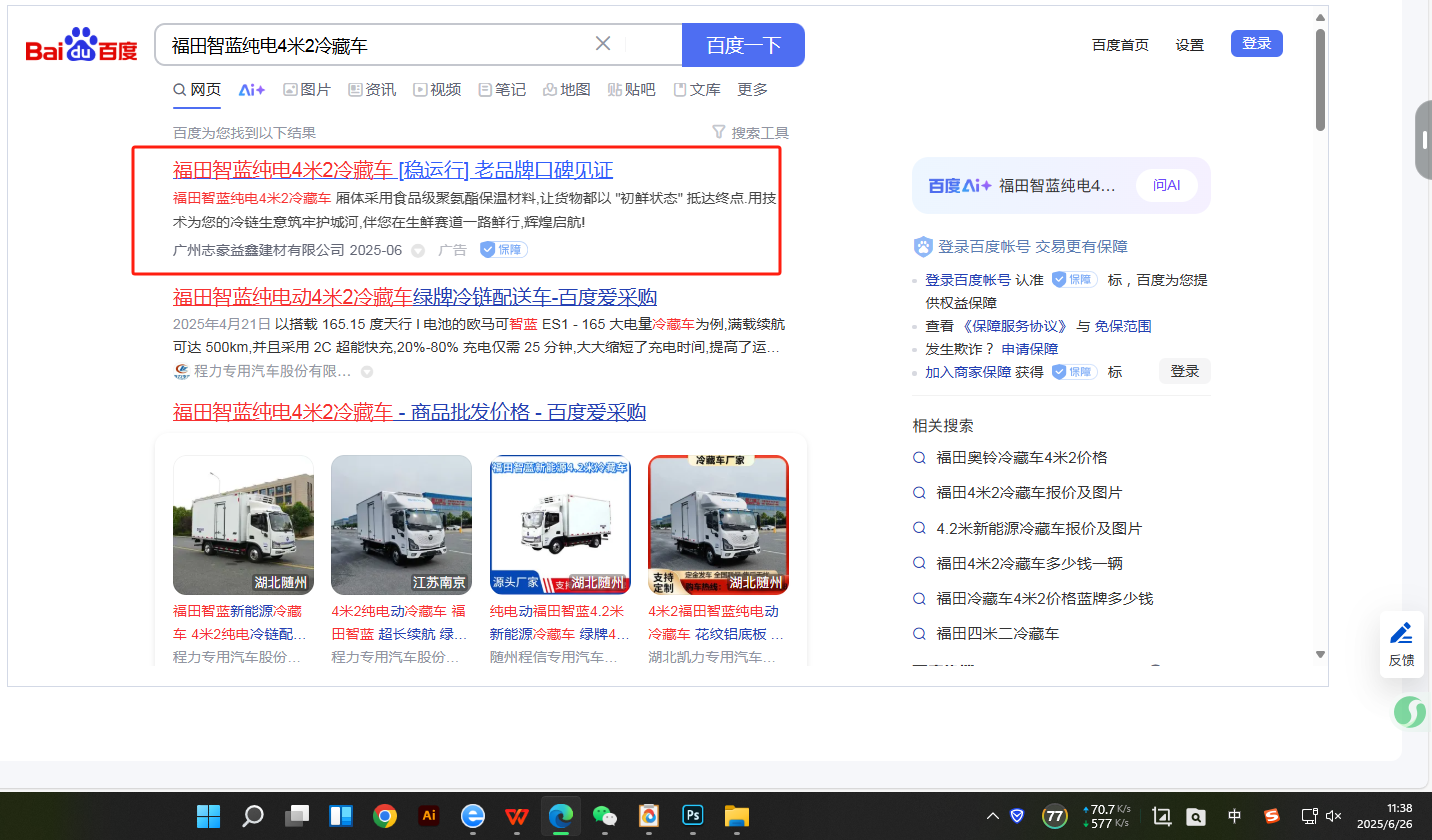Open the 百度首页 link
Viewport: 1432px width, 840px height.
pyautogui.click(x=1120, y=45)
